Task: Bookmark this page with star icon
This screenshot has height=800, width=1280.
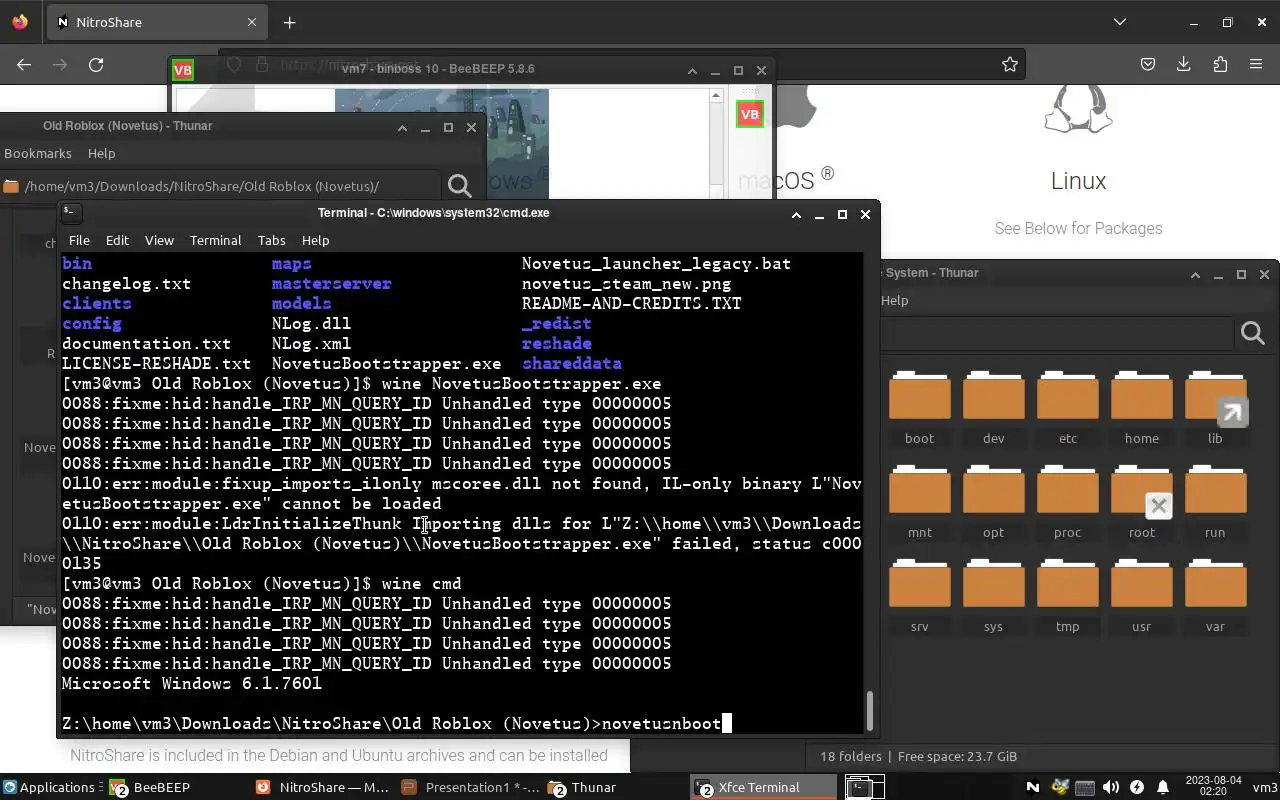Action: coord(1010,64)
